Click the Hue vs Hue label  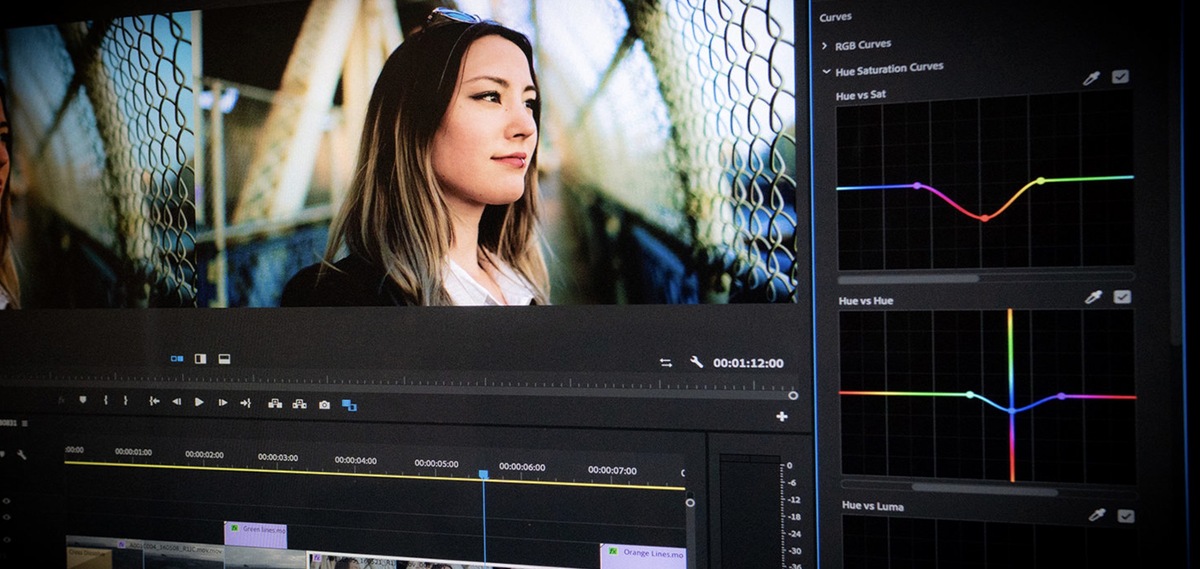pos(865,300)
